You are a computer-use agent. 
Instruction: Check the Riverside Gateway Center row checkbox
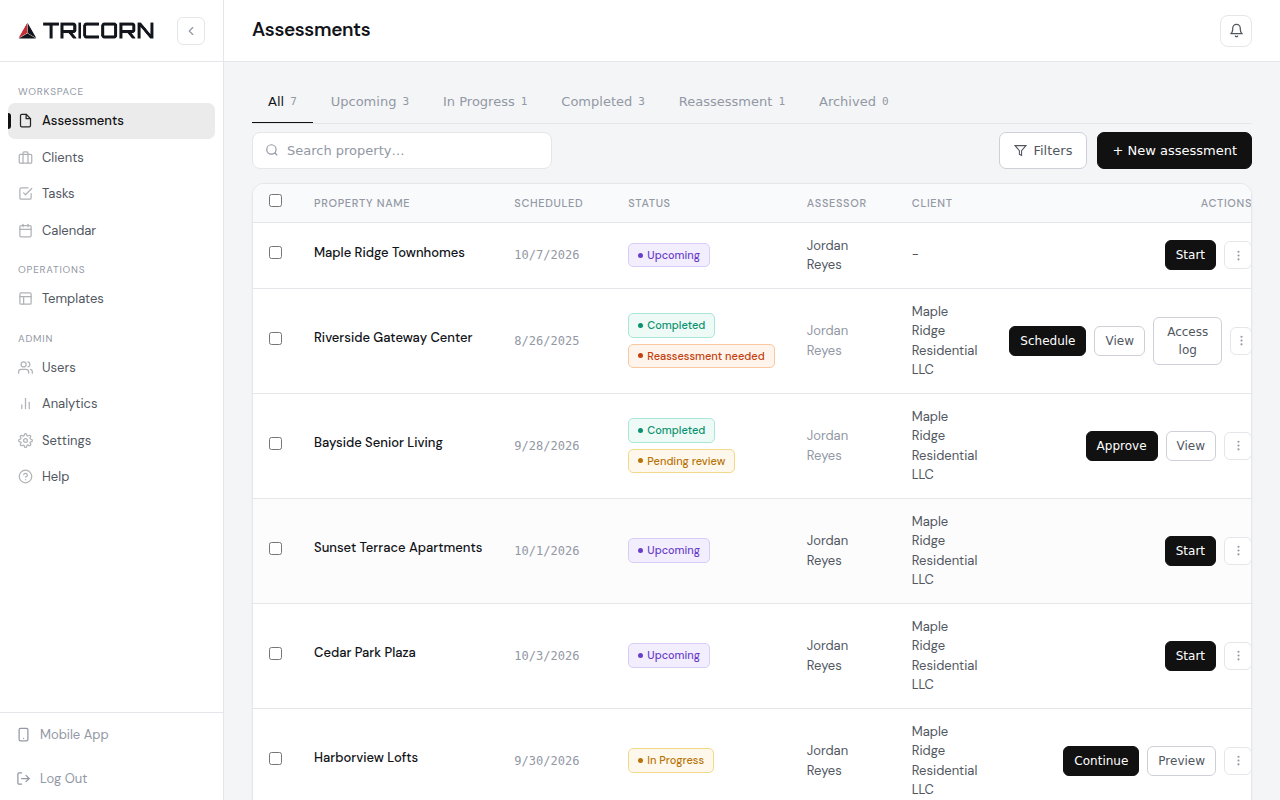click(x=276, y=338)
